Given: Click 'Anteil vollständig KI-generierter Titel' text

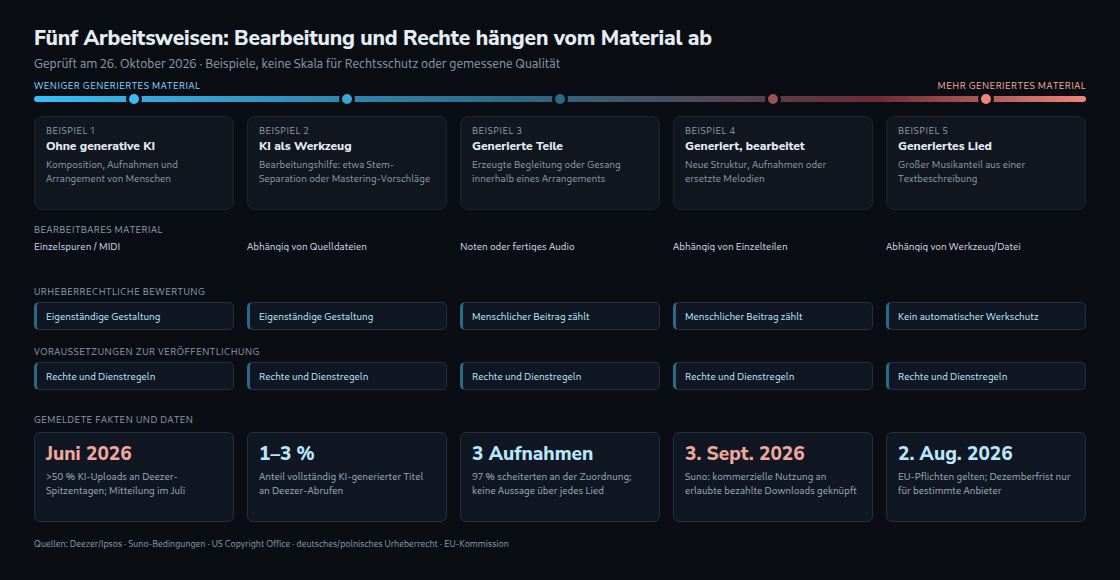Looking at the screenshot, I should coord(341,484).
